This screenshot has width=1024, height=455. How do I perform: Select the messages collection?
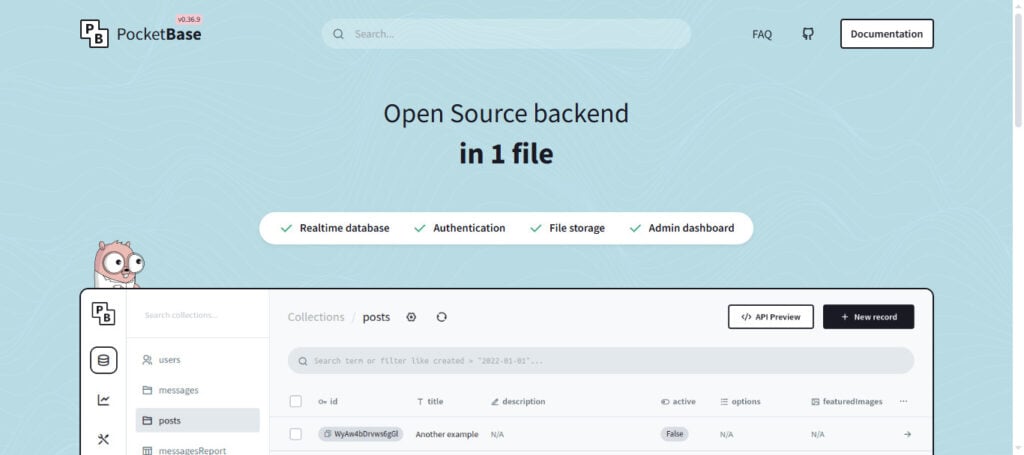click(x=197, y=390)
